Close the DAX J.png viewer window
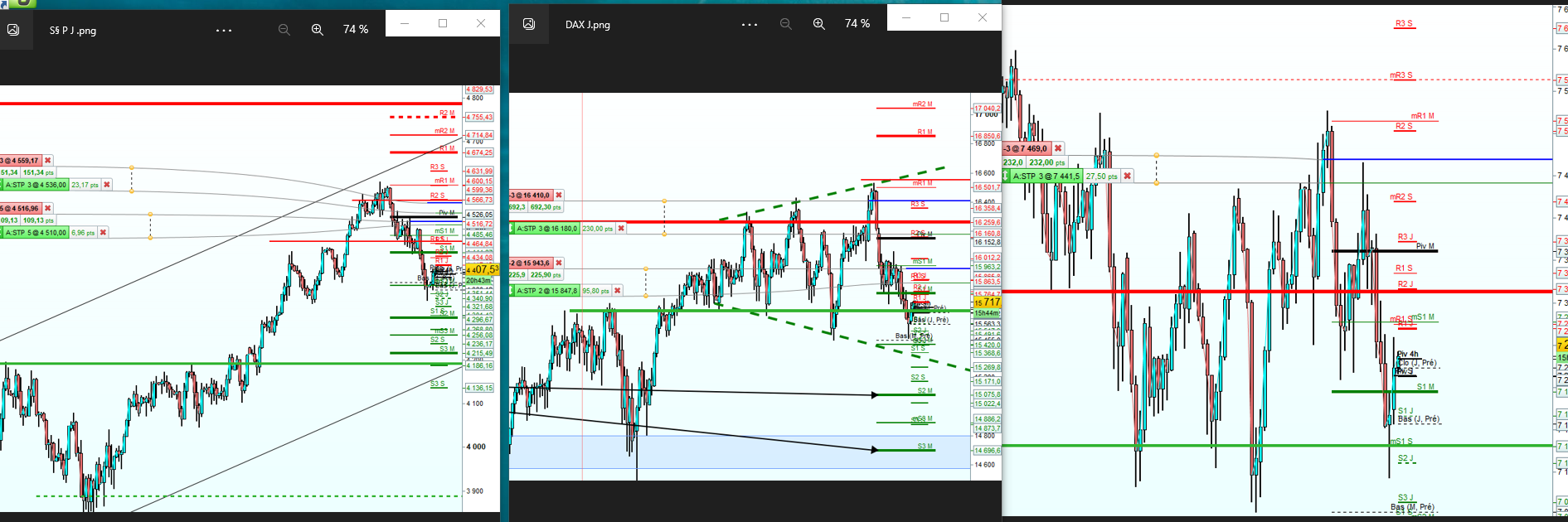This screenshot has height=522, width=1568. point(983,17)
